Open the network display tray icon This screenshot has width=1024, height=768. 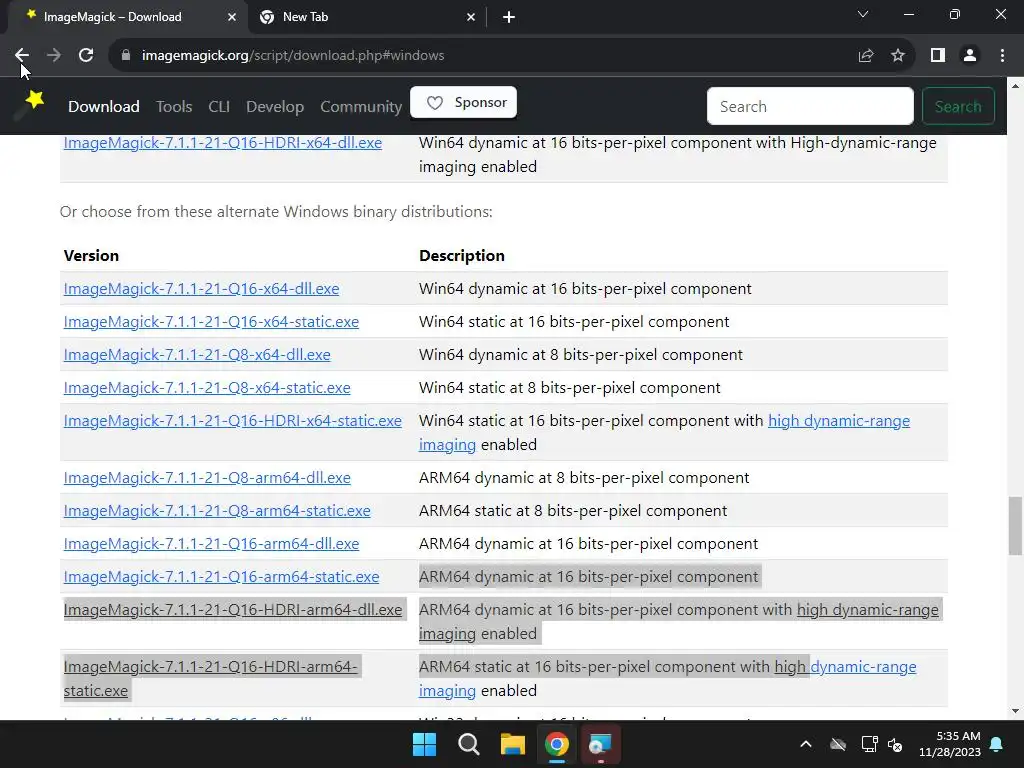click(x=869, y=744)
